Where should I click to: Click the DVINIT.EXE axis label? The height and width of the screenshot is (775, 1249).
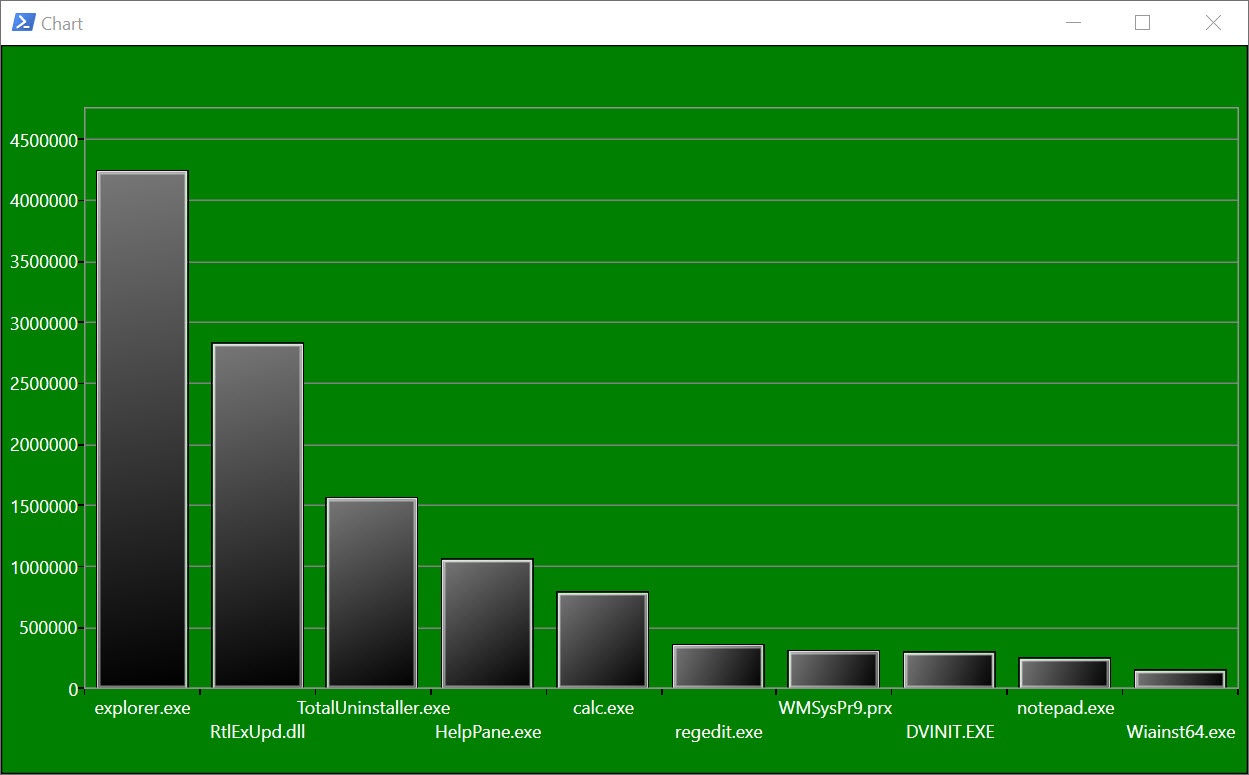point(950,732)
